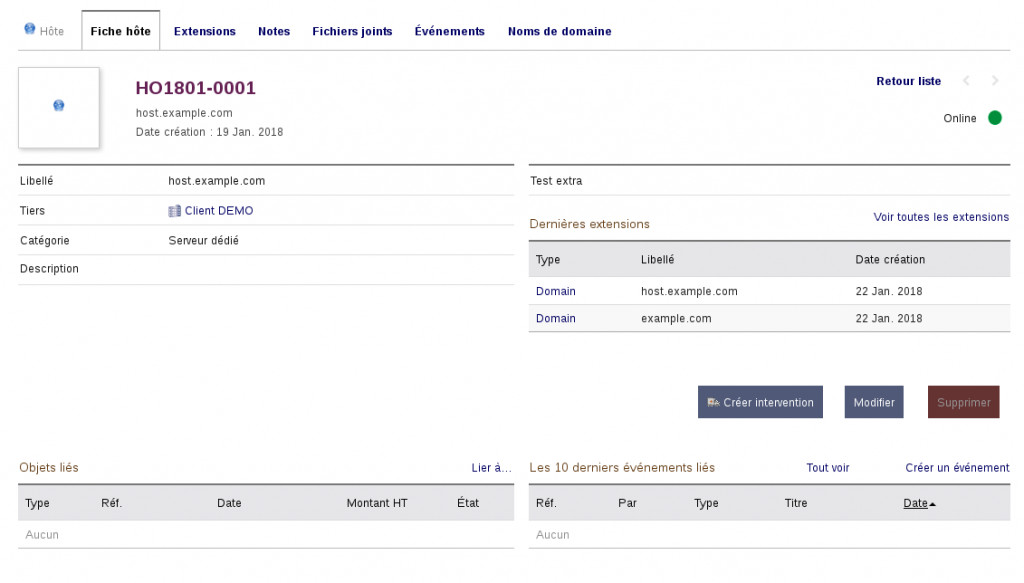Open the Noms de domaine tab

click(559, 31)
